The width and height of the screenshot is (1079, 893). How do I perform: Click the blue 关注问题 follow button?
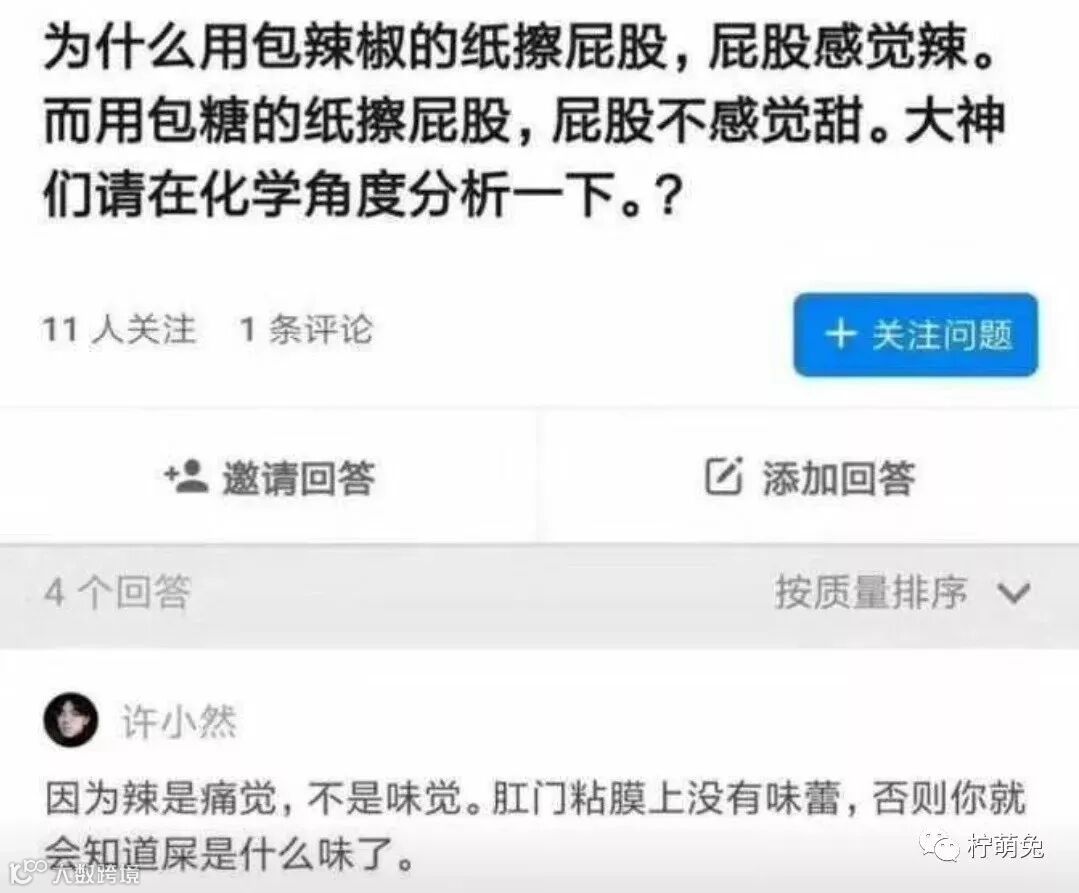pos(915,335)
